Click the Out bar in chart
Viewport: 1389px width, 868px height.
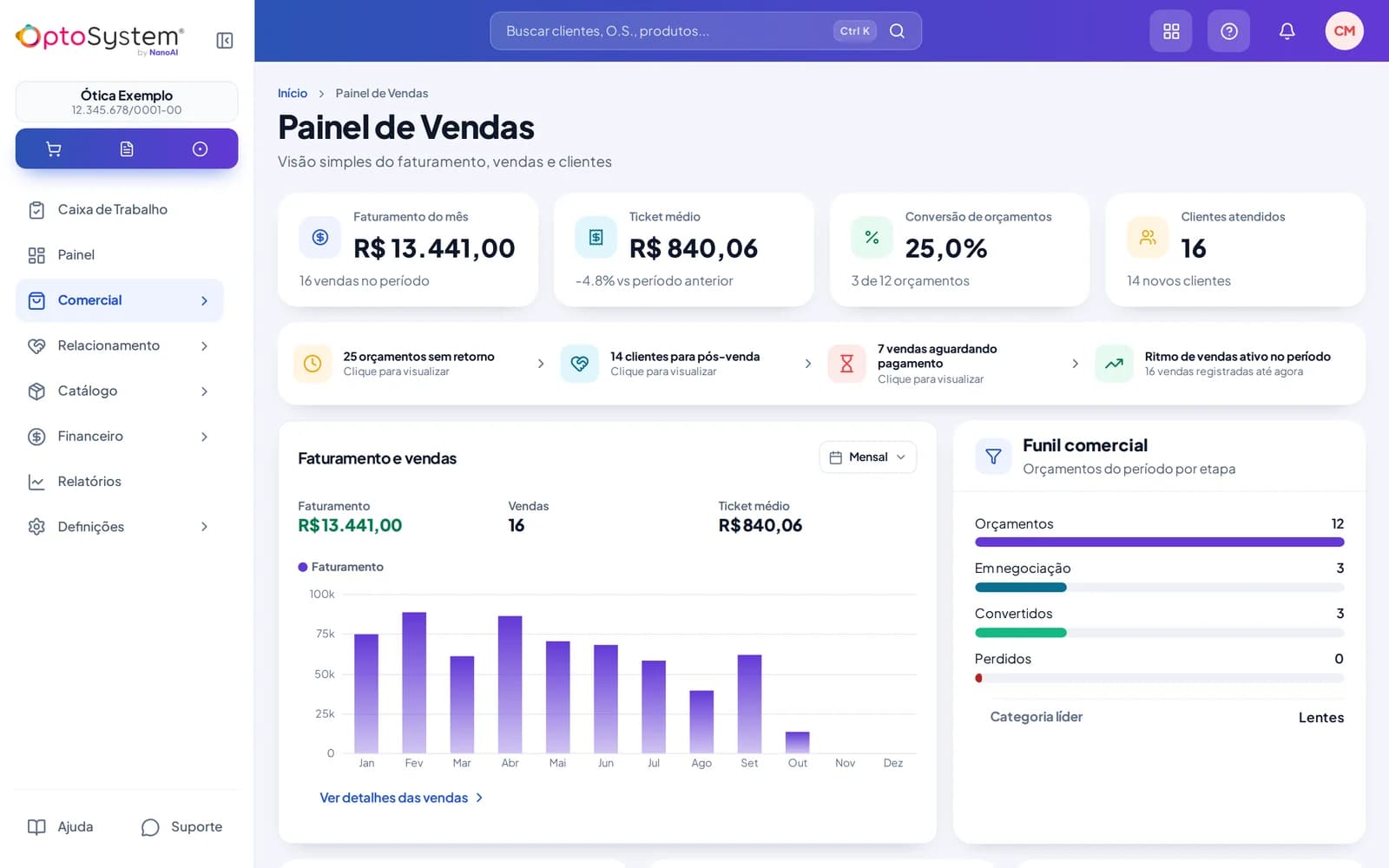[797, 742]
